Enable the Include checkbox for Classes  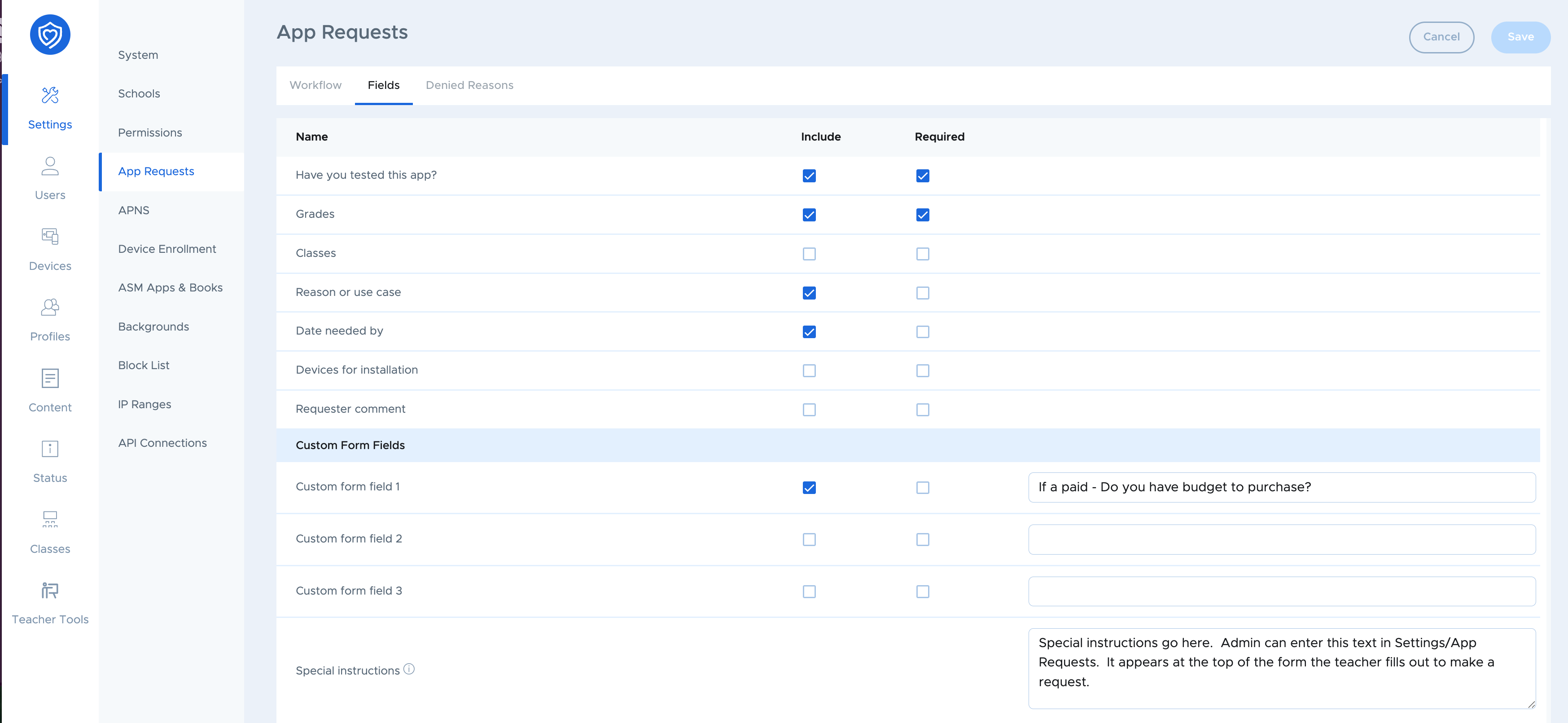pyautogui.click(x=809, y=254)
